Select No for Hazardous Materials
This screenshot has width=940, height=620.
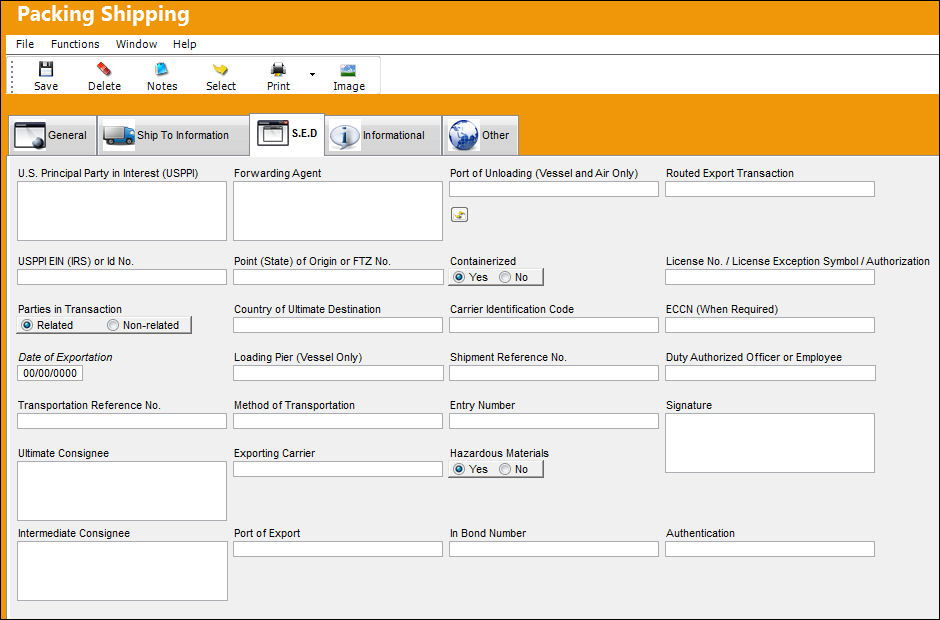pyautogui.click(x=505, y=469)
